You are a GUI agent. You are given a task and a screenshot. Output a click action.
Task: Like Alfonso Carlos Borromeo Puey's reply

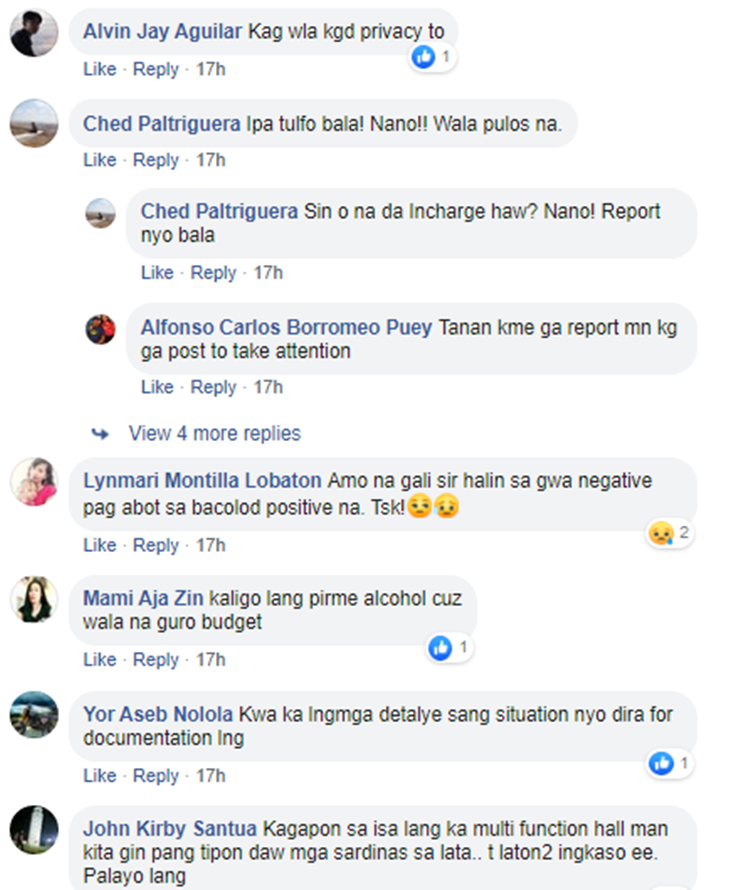pyautogui.click(x=157, y=387)
